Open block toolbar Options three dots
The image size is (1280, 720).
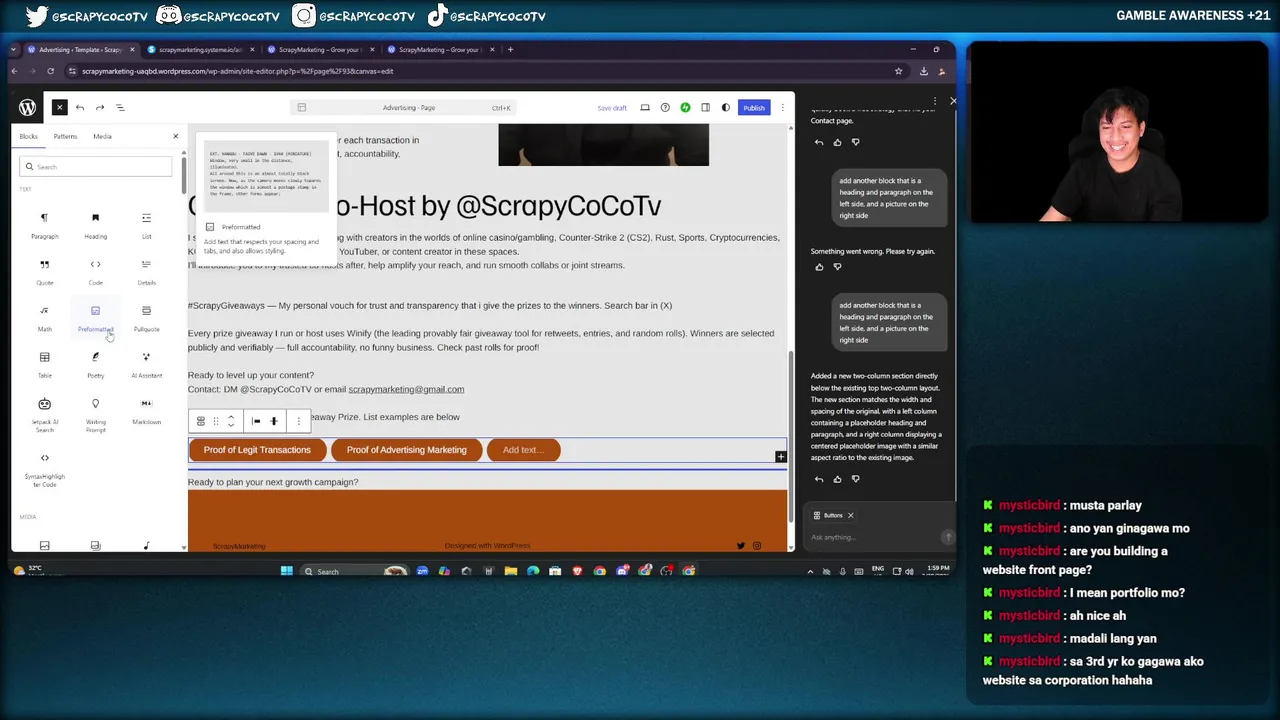coord(298,421)
